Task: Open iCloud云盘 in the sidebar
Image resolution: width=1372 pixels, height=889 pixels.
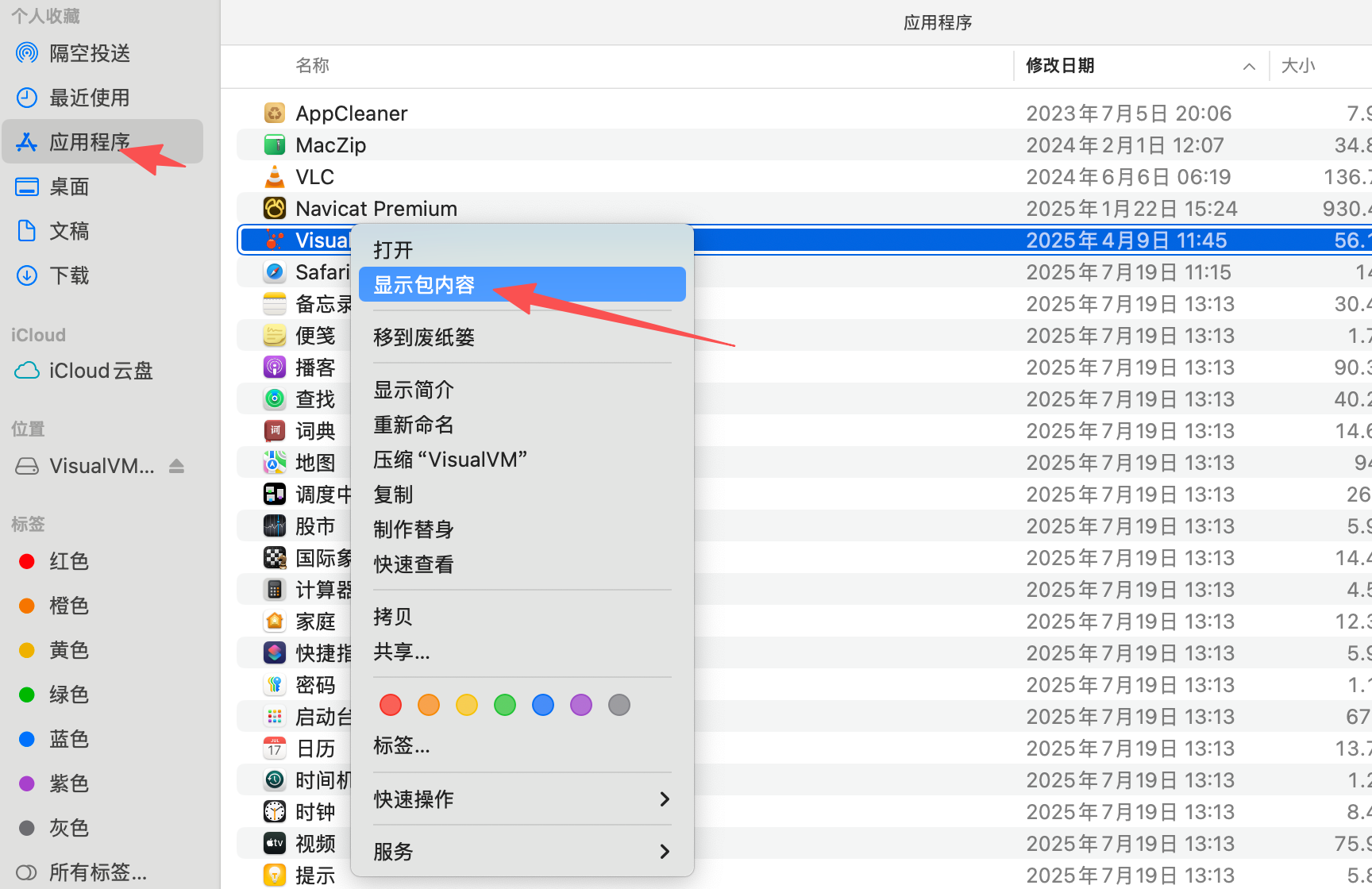Action: click(x=102, y=371)
